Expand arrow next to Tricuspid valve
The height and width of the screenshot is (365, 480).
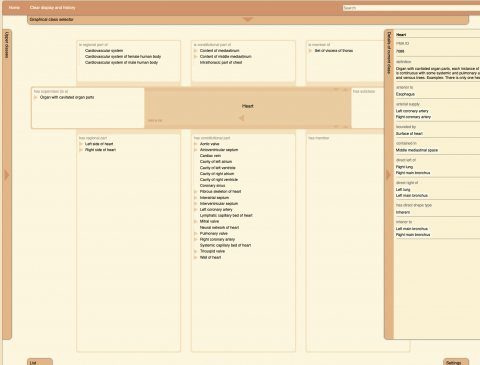[196, 251]
